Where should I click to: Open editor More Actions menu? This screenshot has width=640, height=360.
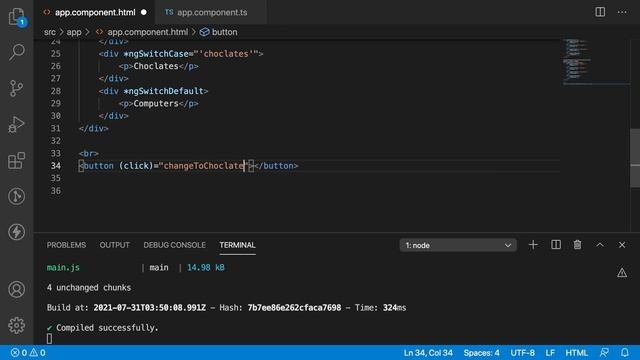tap(622, 12)
